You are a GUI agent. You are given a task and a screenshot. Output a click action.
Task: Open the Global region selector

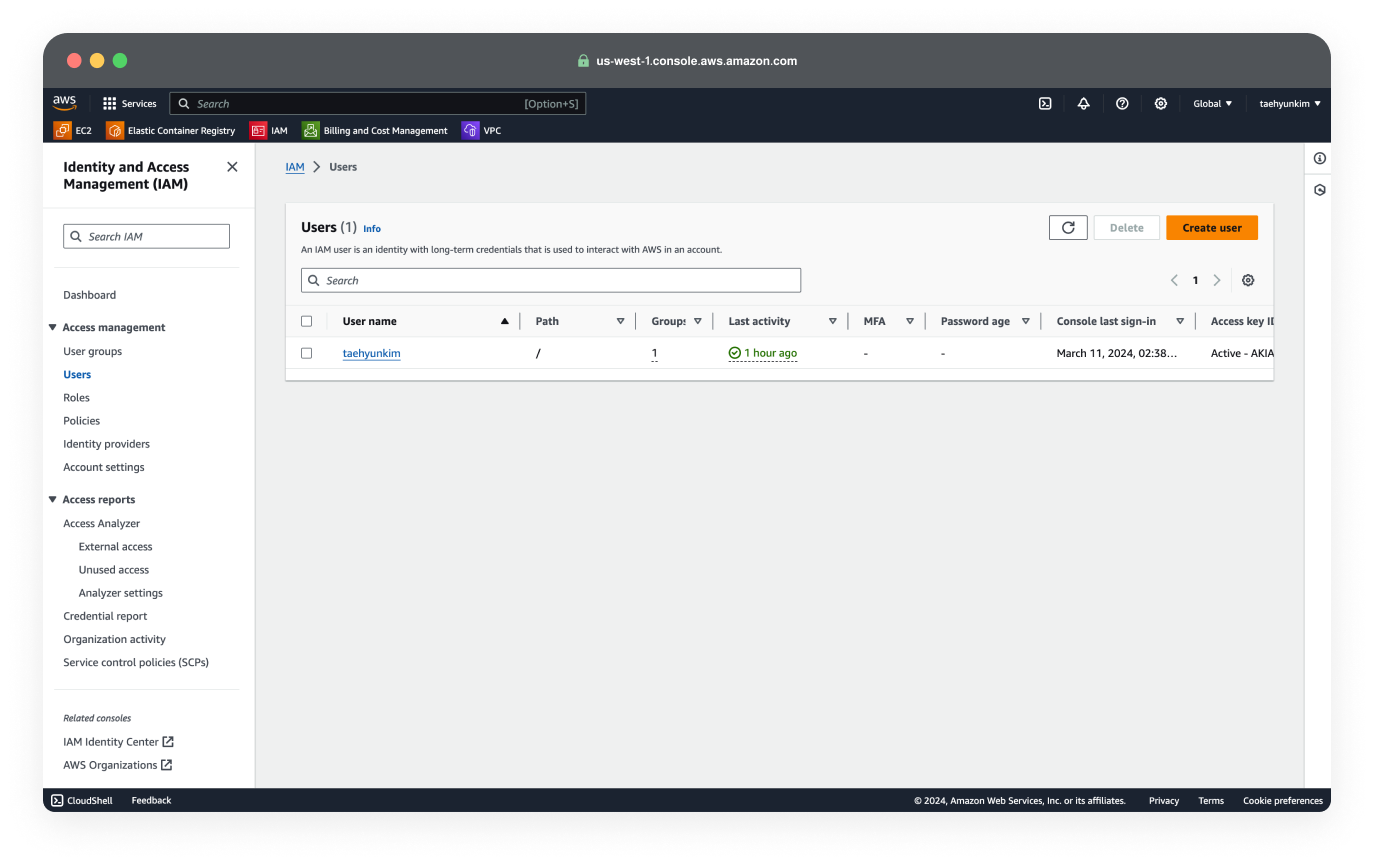click(x=1212, y=103)
